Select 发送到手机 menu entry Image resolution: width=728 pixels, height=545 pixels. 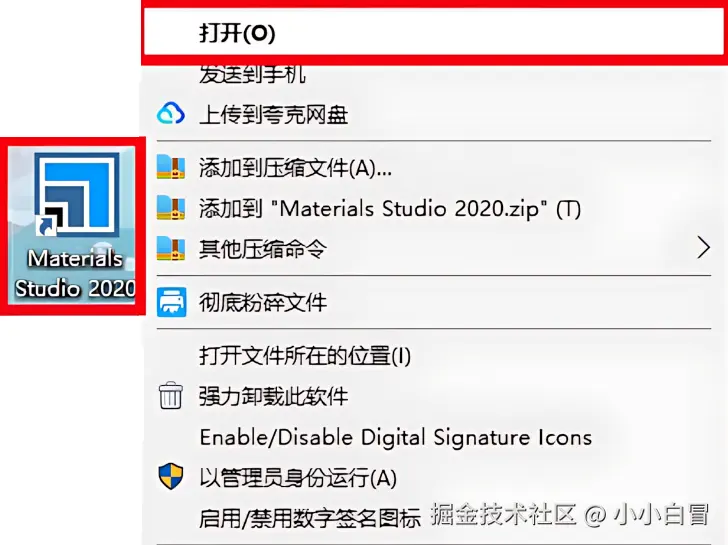[x=434, y=74]
